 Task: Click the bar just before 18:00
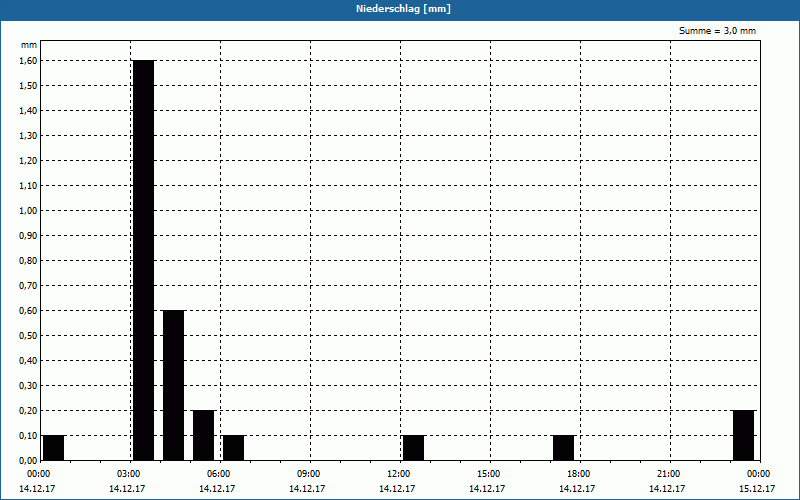[563, 448]
